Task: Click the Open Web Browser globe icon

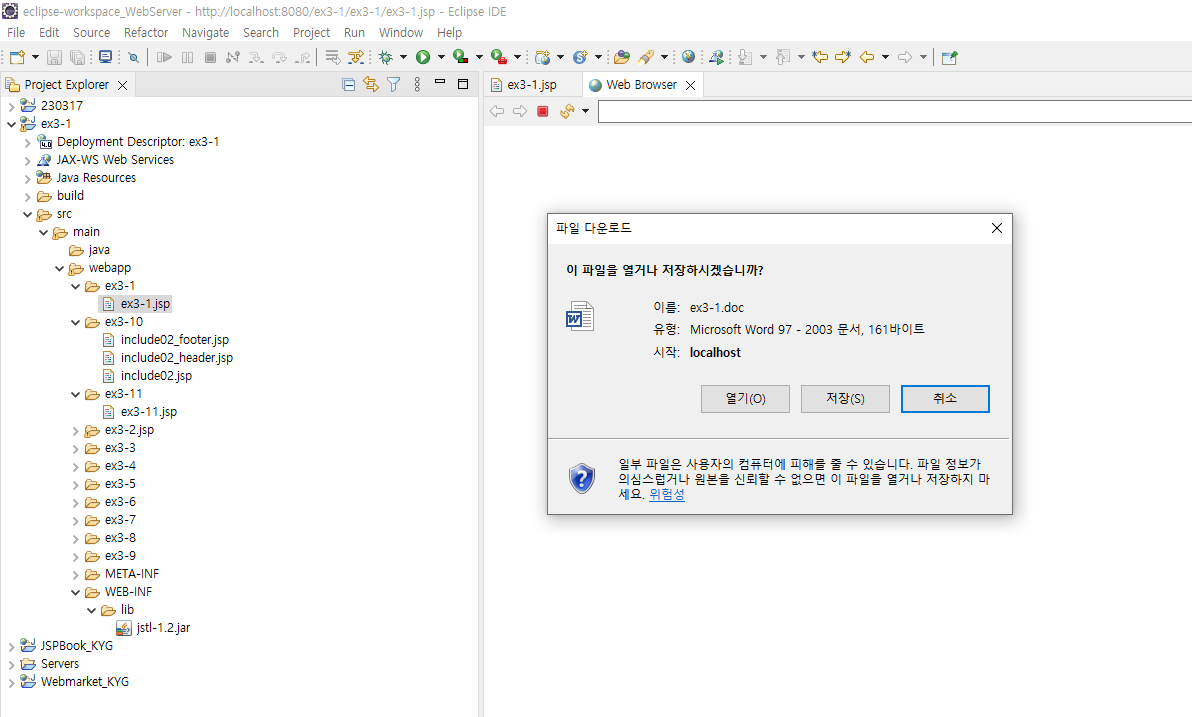Action: click(689, 57)
